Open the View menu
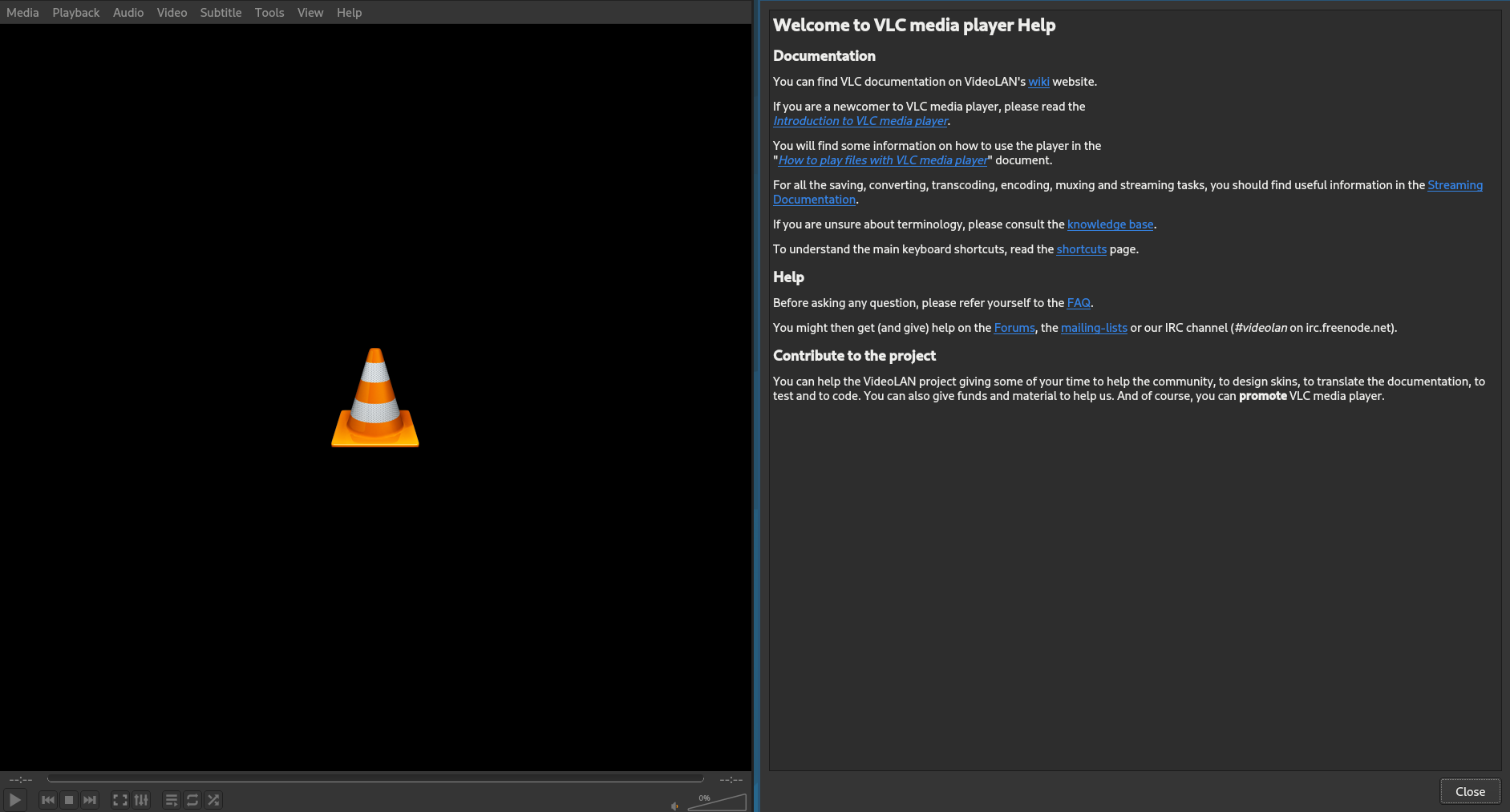 tap(310, 13)
